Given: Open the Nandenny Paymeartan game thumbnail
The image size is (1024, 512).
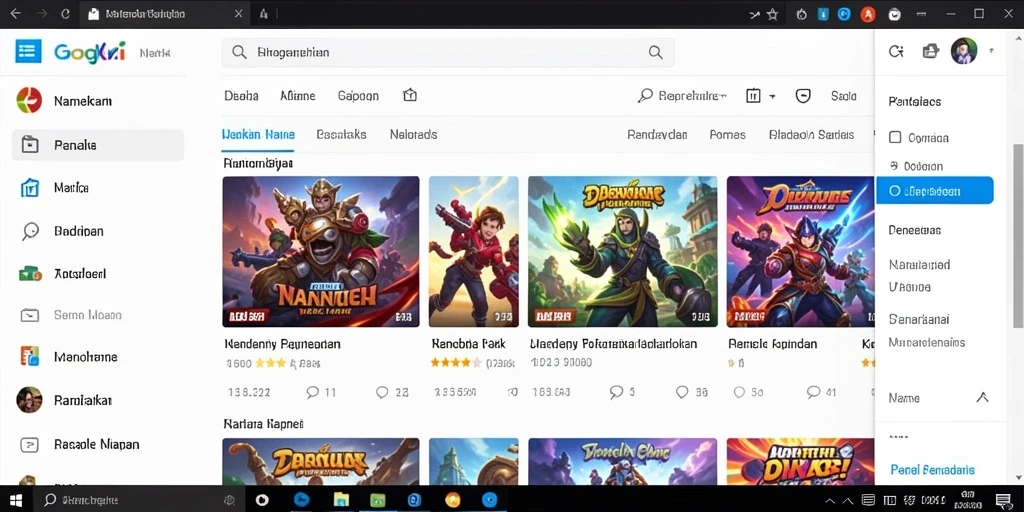Looking at the screenshot, I should tap(321, 251).
